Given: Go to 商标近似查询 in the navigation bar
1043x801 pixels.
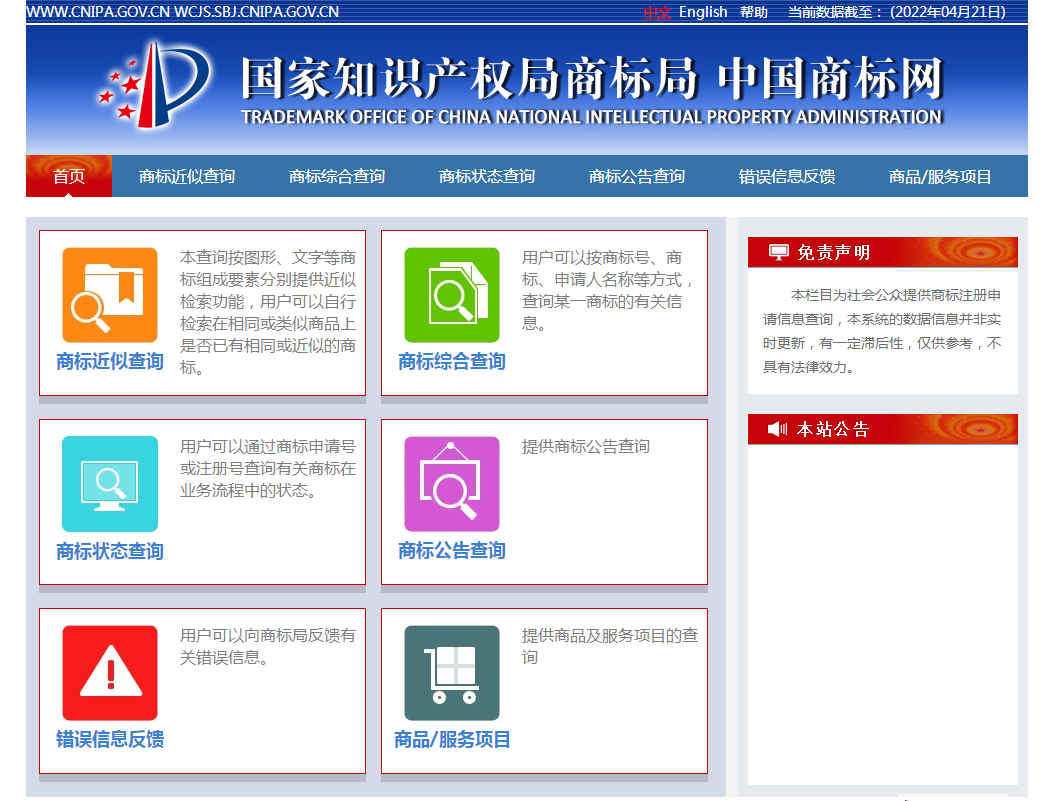Looking at the screenshot, I should [187, 176].
